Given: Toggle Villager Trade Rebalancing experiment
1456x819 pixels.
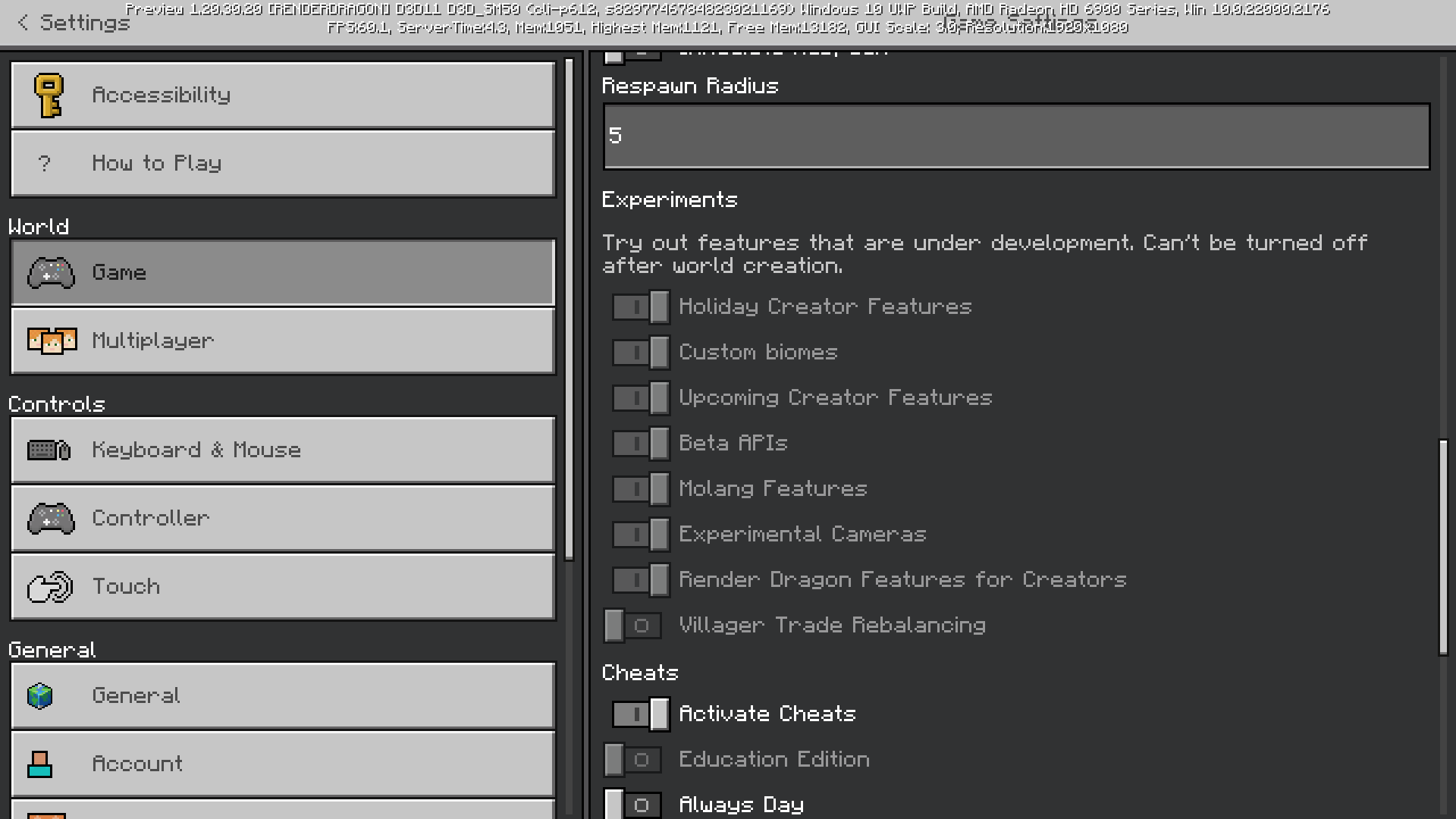Looking at the screenshot, I should tap(632, 626).
